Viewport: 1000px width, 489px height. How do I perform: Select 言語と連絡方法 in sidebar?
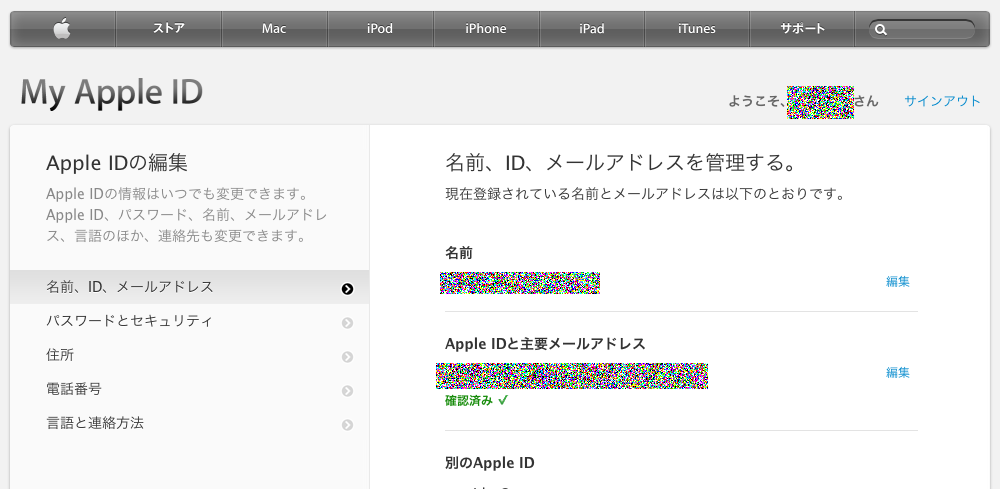tap(189, 422)
